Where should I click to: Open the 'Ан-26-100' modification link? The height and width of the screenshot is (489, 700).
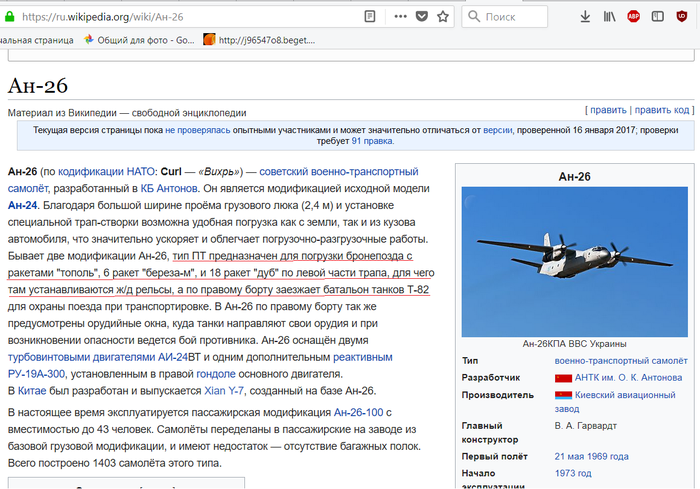356,412
